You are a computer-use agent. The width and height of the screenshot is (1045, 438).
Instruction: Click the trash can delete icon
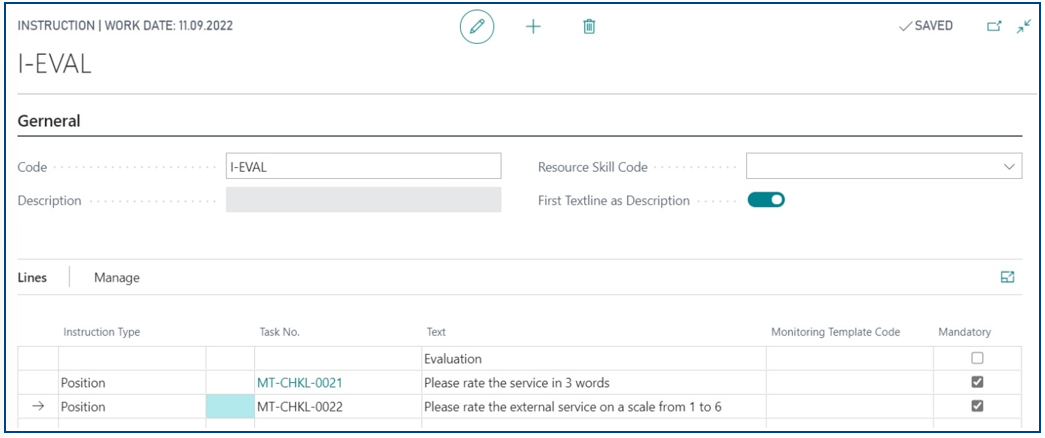point(589,27)
